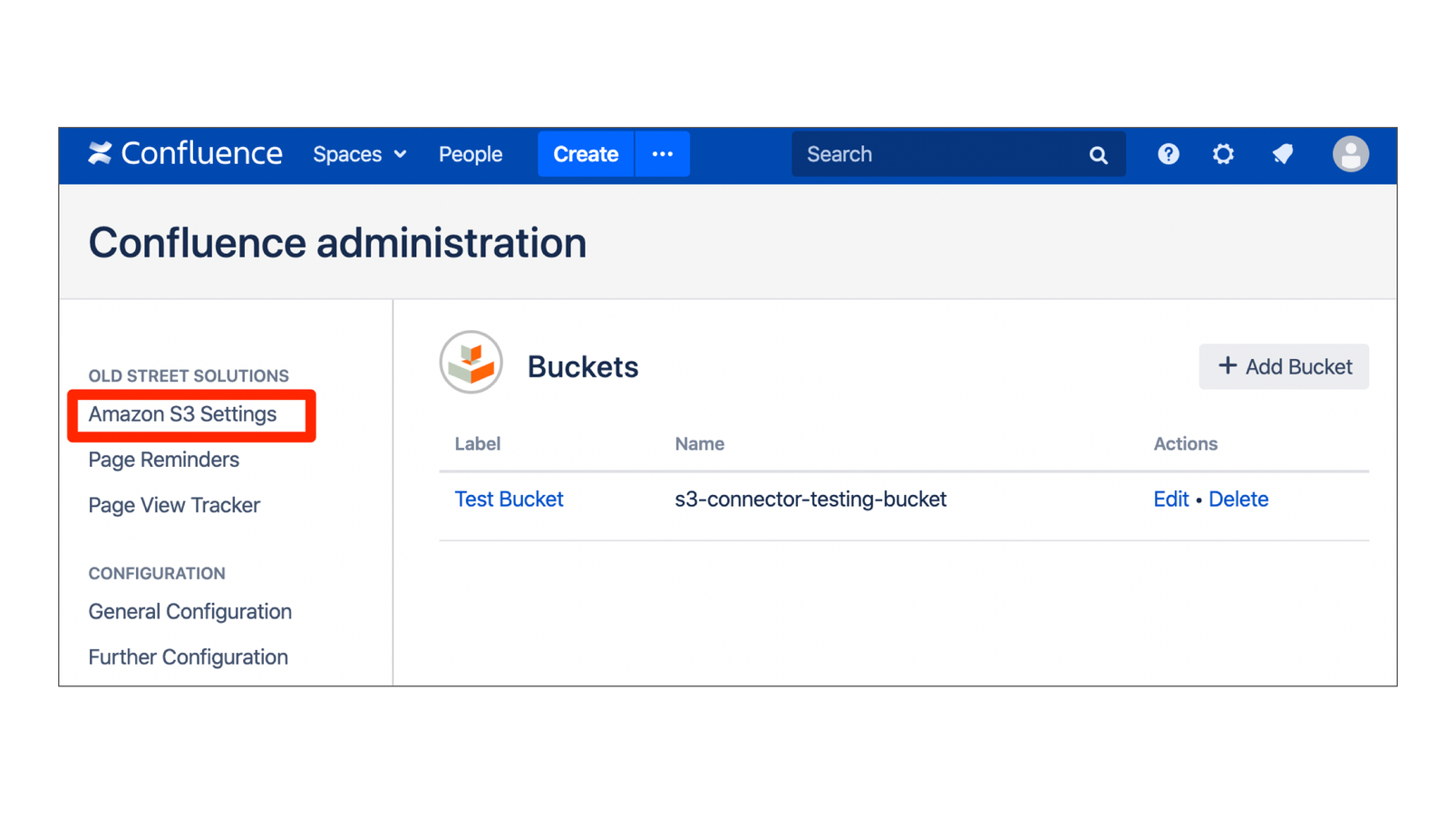Click the Actions column header
Screen dimensions: 1456x816
1185,444
